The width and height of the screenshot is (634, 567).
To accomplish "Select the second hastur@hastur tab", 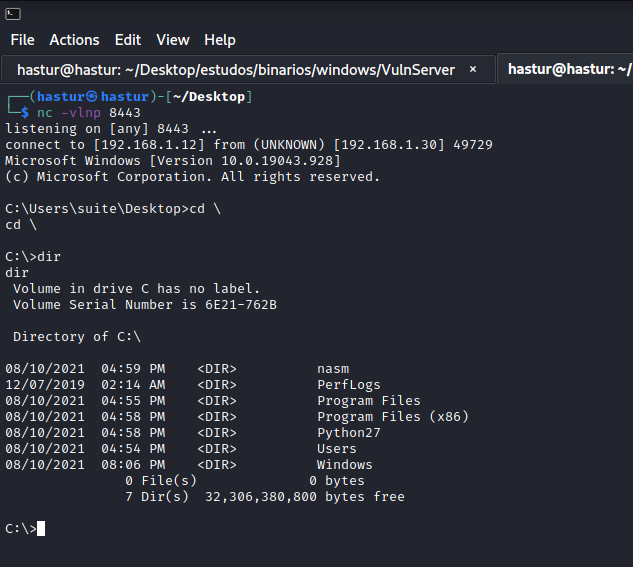I will (567, 70).
